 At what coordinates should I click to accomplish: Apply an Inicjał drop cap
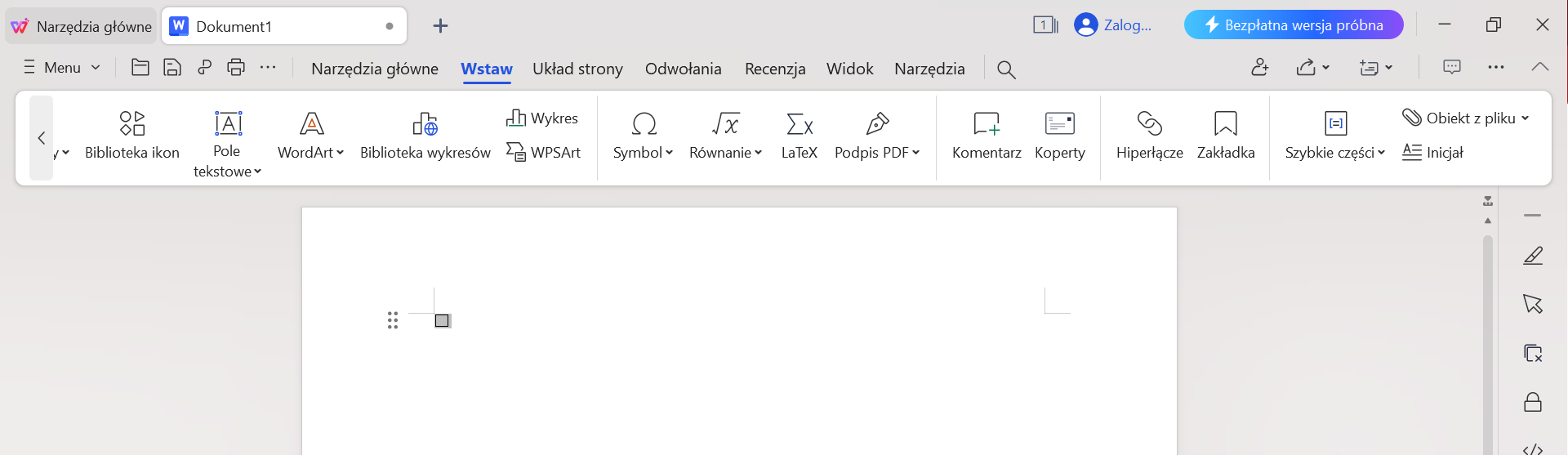[x=1432, y=152]
